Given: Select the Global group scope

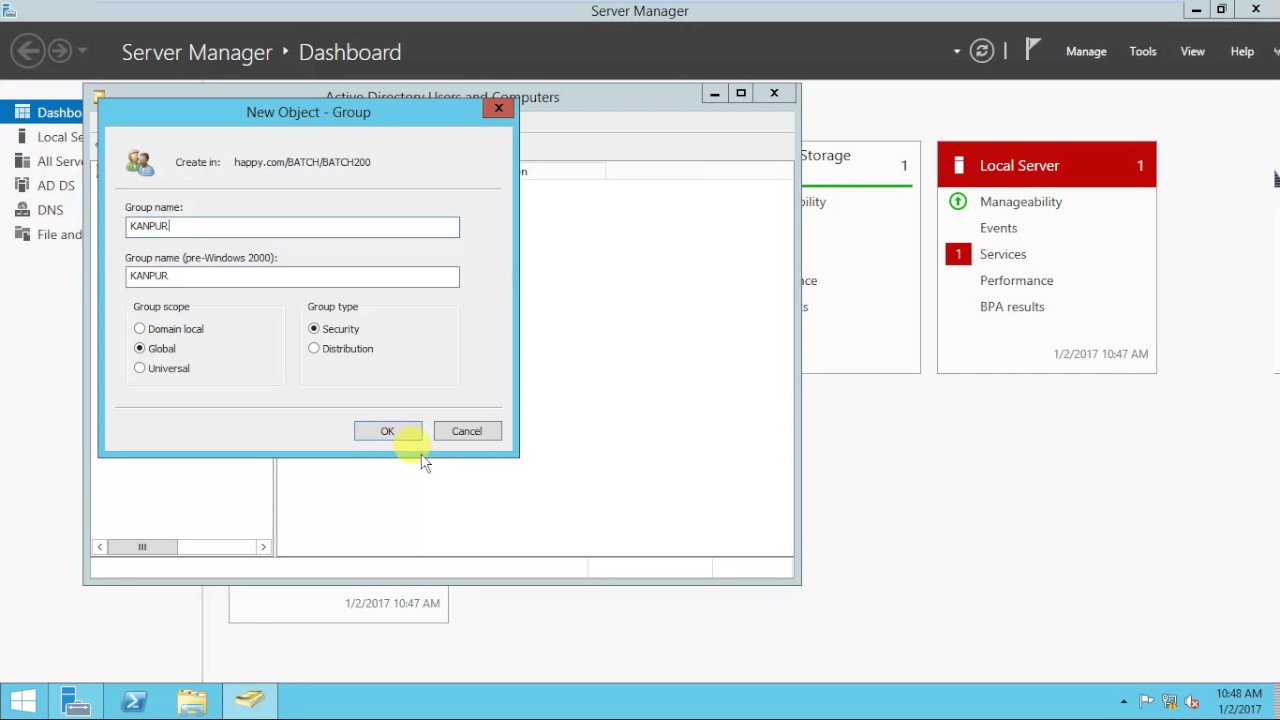Looking at the screenshot, I should [139, 348].
